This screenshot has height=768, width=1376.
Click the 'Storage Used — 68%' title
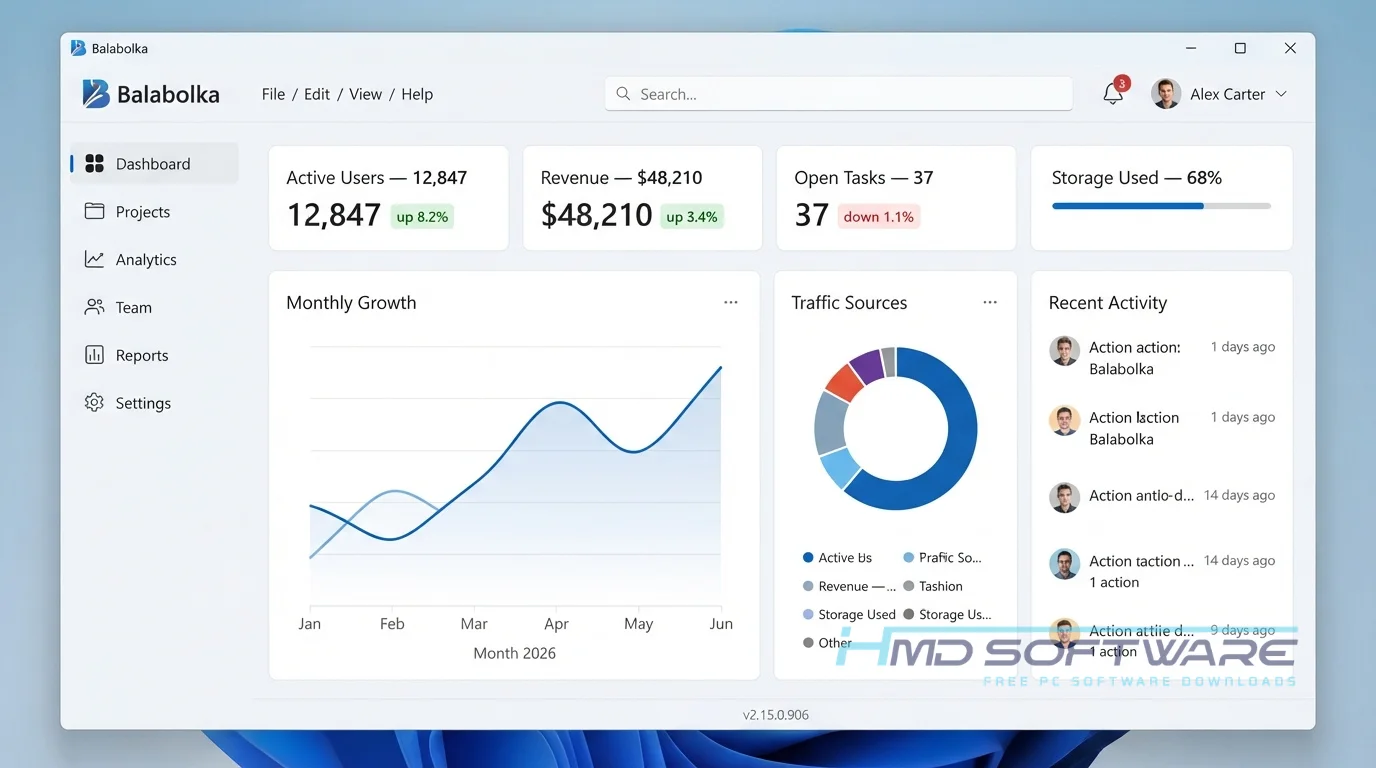[x=1137, y=178]
